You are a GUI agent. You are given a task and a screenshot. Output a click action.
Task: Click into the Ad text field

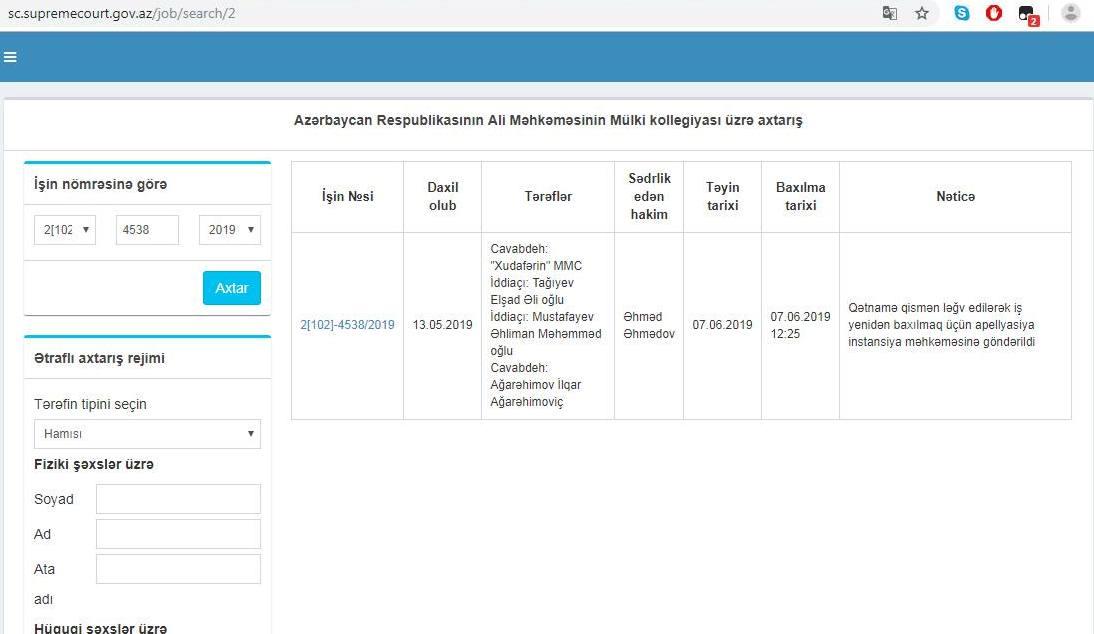coord(178,534)
